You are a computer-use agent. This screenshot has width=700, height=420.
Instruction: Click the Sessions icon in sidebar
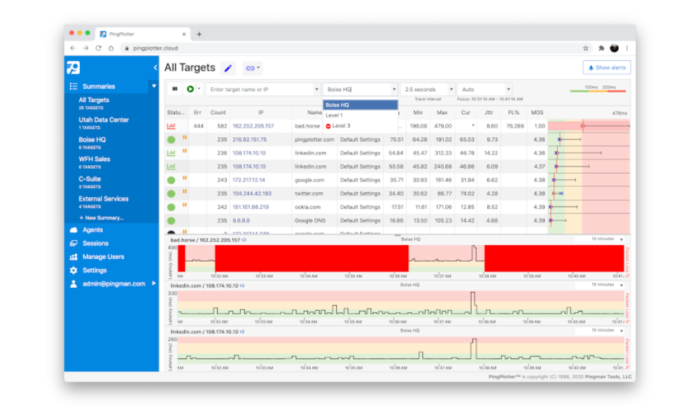74,243
